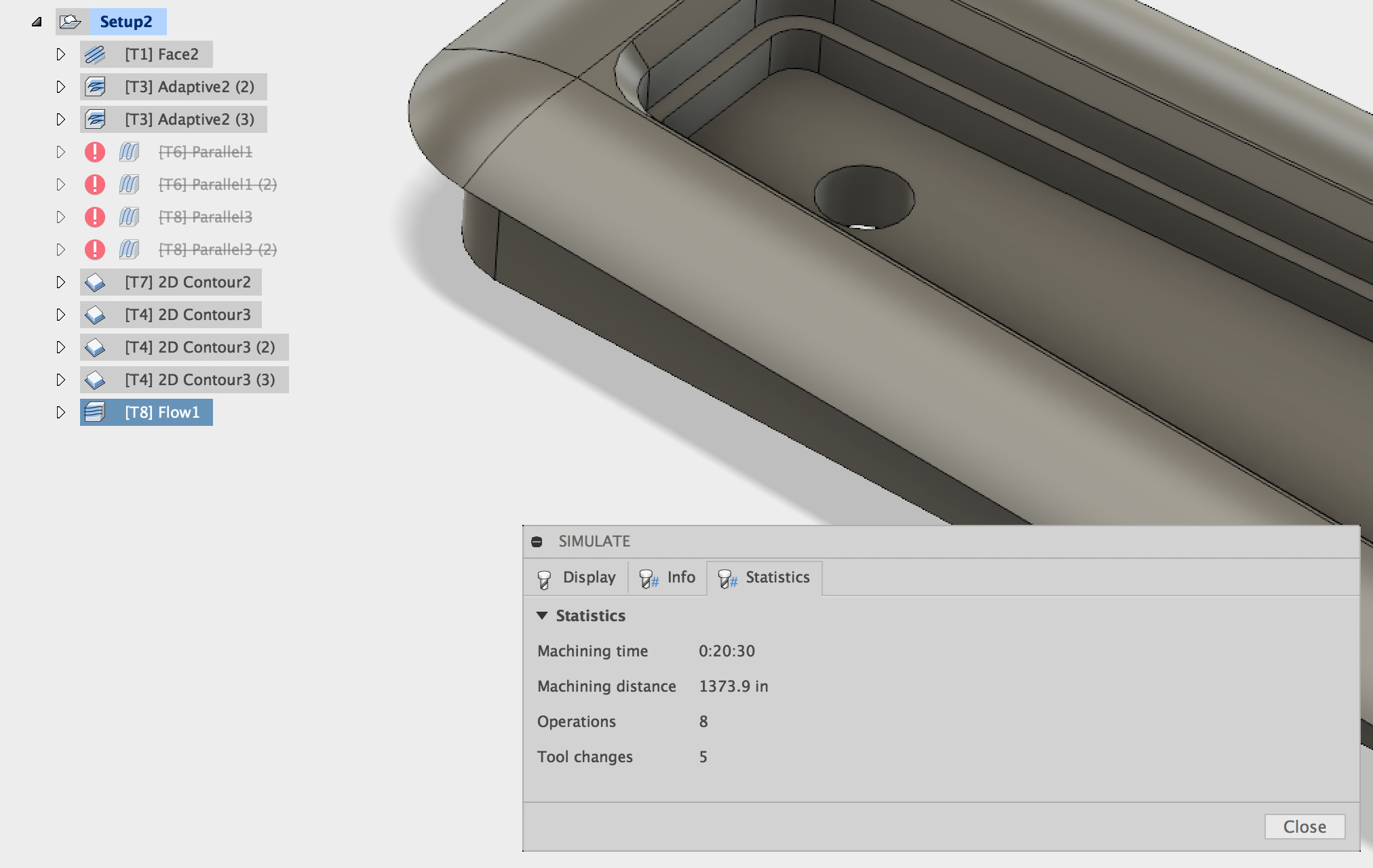Collapse the Setup2 tree node
The height and width of the screenshot is (868, 1373).
37,22
